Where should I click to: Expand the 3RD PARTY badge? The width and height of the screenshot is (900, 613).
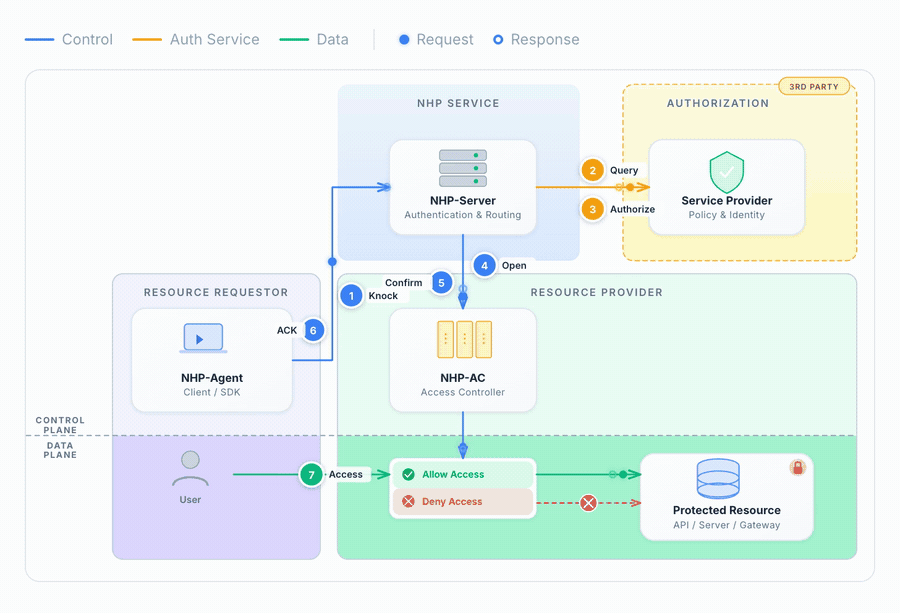[x=814, y=86]
